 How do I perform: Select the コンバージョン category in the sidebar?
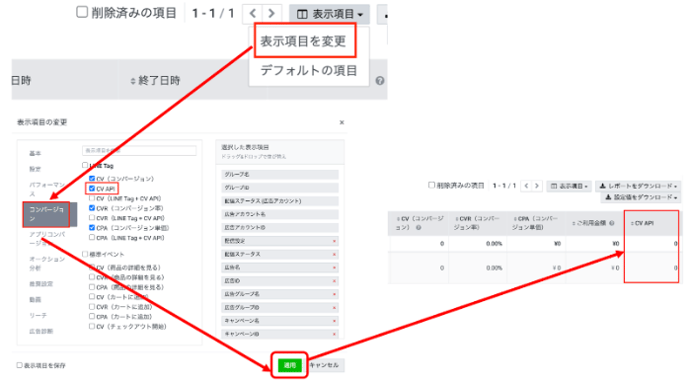click(x=47, y=214)
